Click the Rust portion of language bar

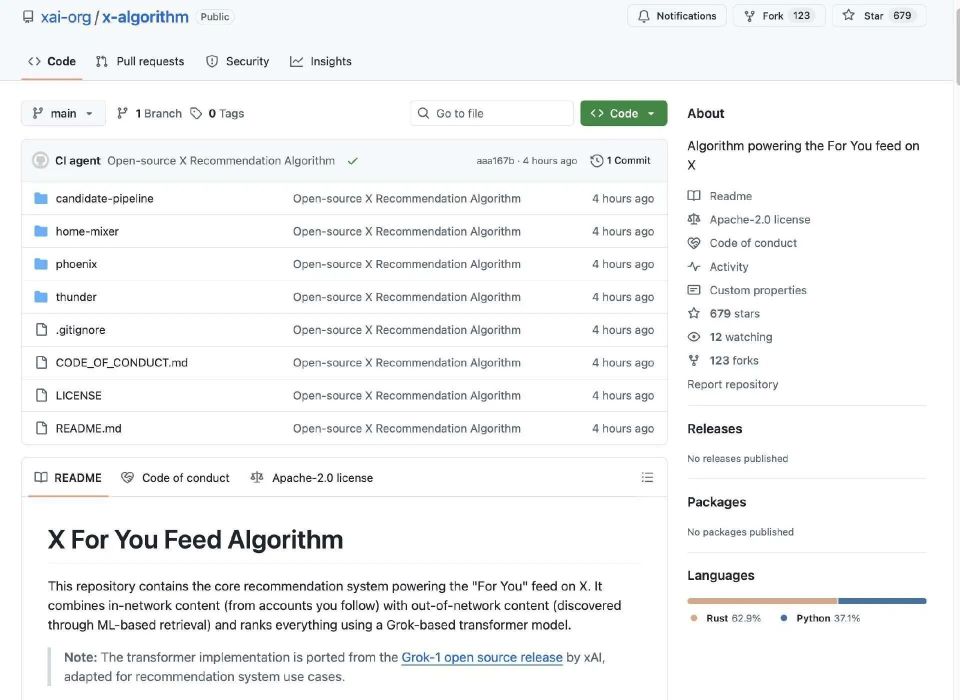(760, 601)
